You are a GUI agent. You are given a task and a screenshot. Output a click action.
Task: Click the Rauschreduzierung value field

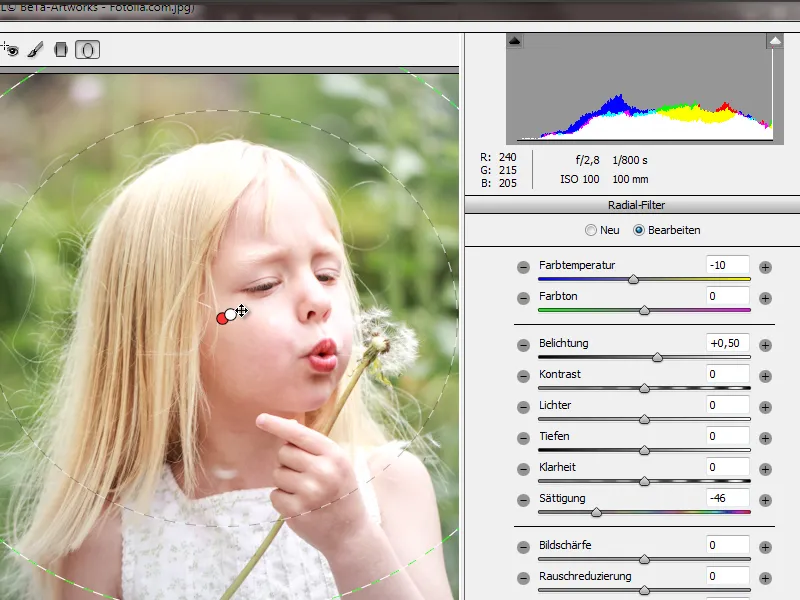[x=728, y=577]
